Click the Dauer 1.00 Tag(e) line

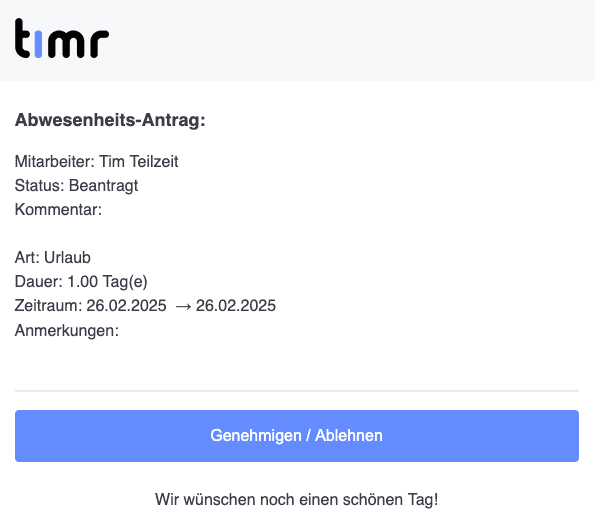tap(81, 282)
